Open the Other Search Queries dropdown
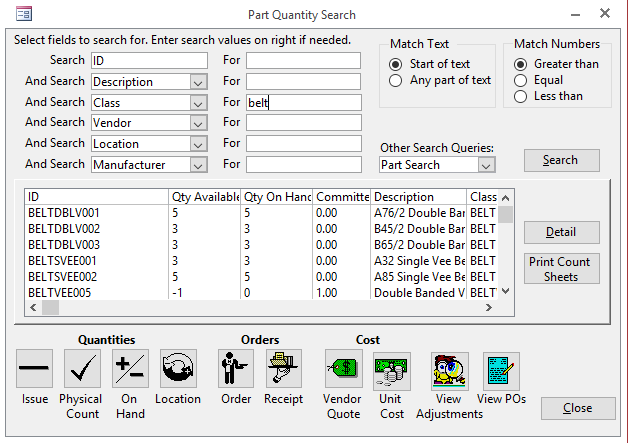The height and width of the screenshot is (443, 628). (x=486, y=165)
